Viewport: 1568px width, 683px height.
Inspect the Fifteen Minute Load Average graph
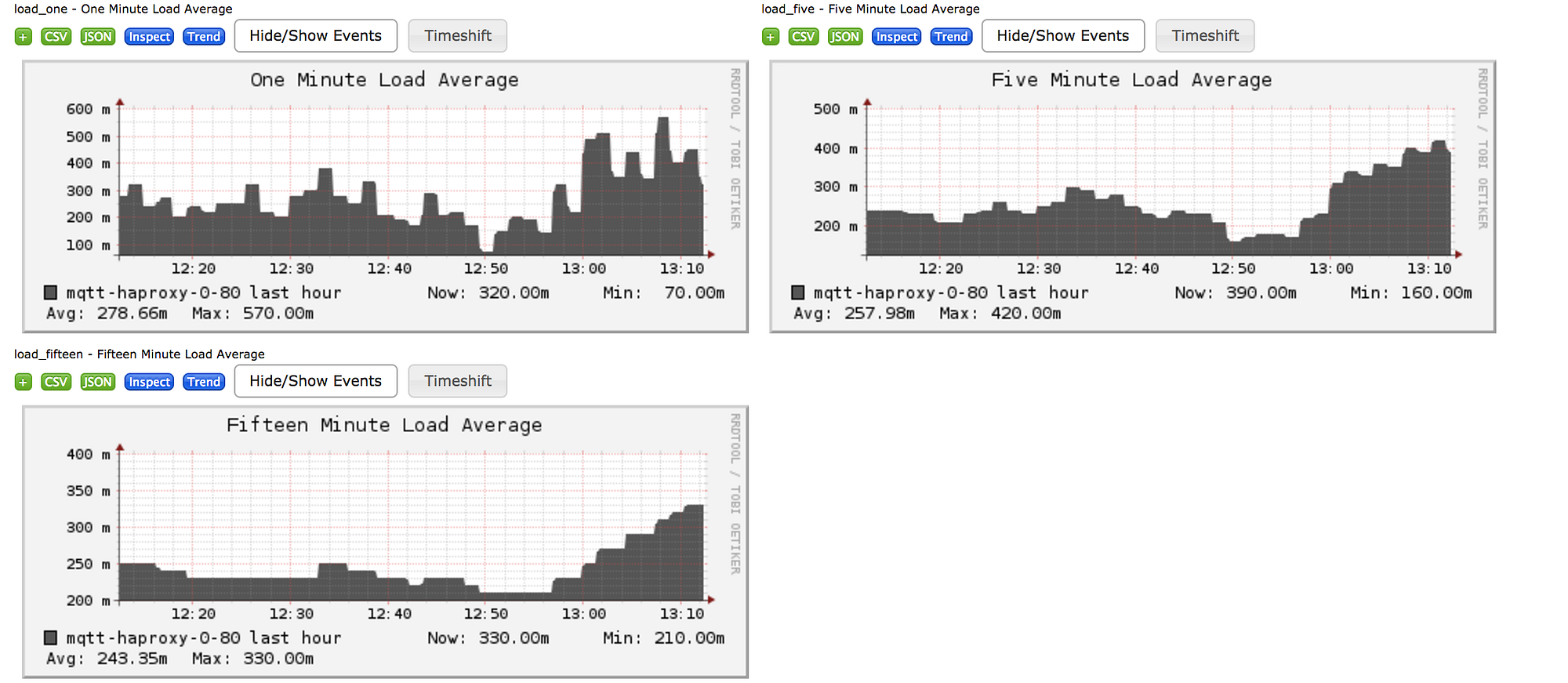(149, 382)
